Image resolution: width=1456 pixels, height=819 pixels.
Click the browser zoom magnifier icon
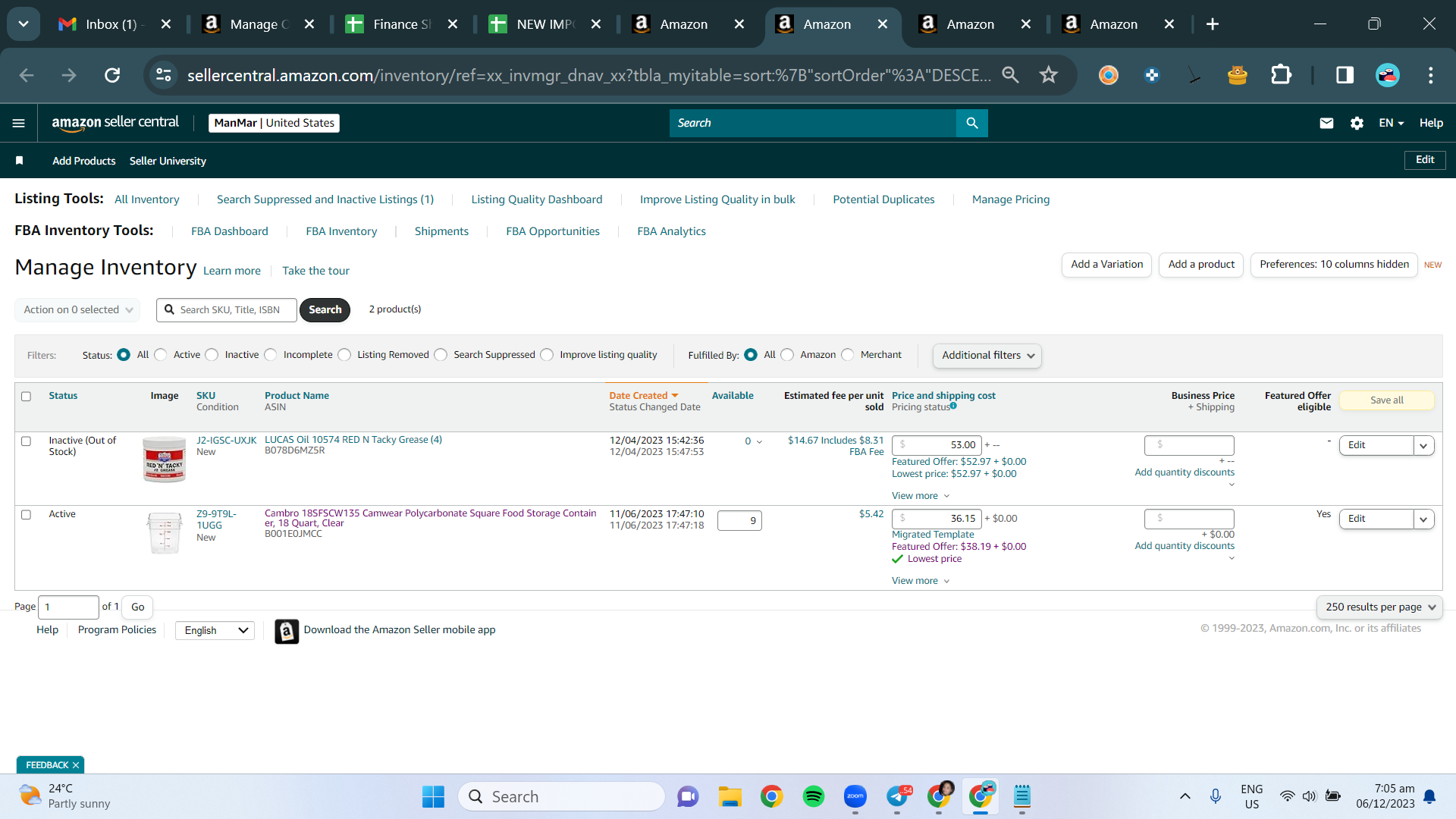point(1010,75)
